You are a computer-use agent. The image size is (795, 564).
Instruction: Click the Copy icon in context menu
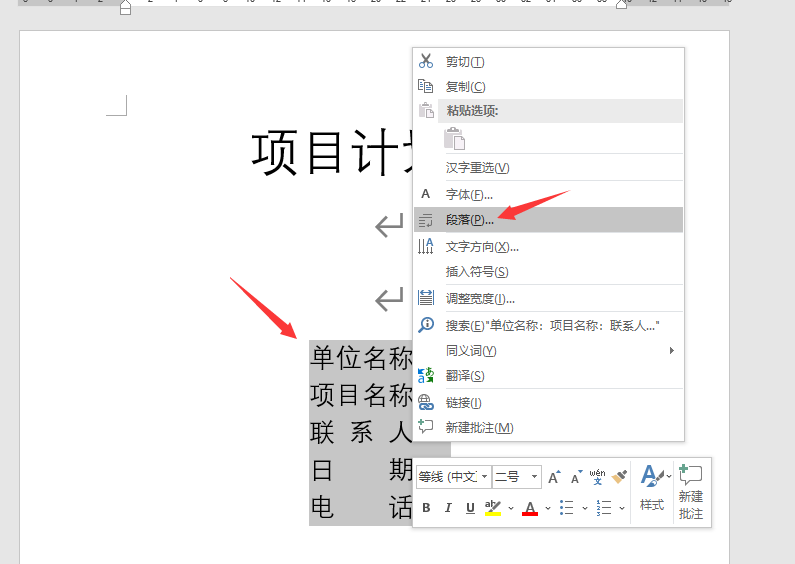[x=425, y=86]
